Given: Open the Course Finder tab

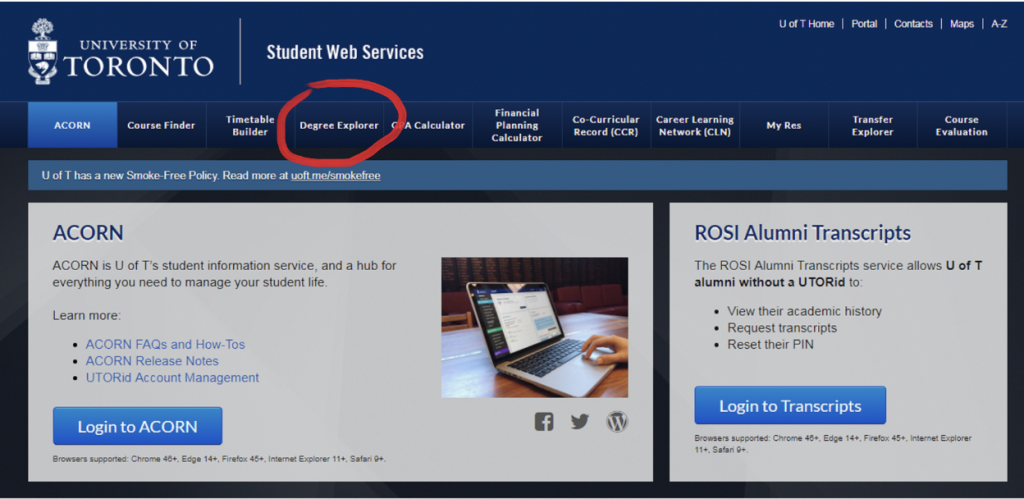Looking at the screenshot, I should click(x=161, y=126).
